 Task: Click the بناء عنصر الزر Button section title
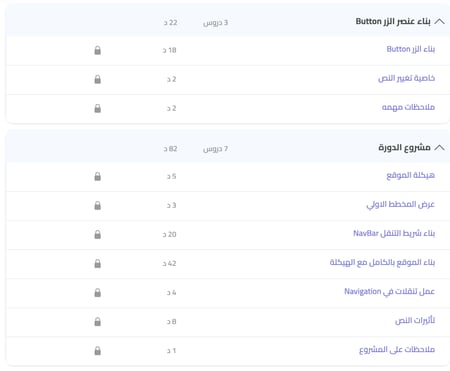pyautogui.click(x=393, y=22)
